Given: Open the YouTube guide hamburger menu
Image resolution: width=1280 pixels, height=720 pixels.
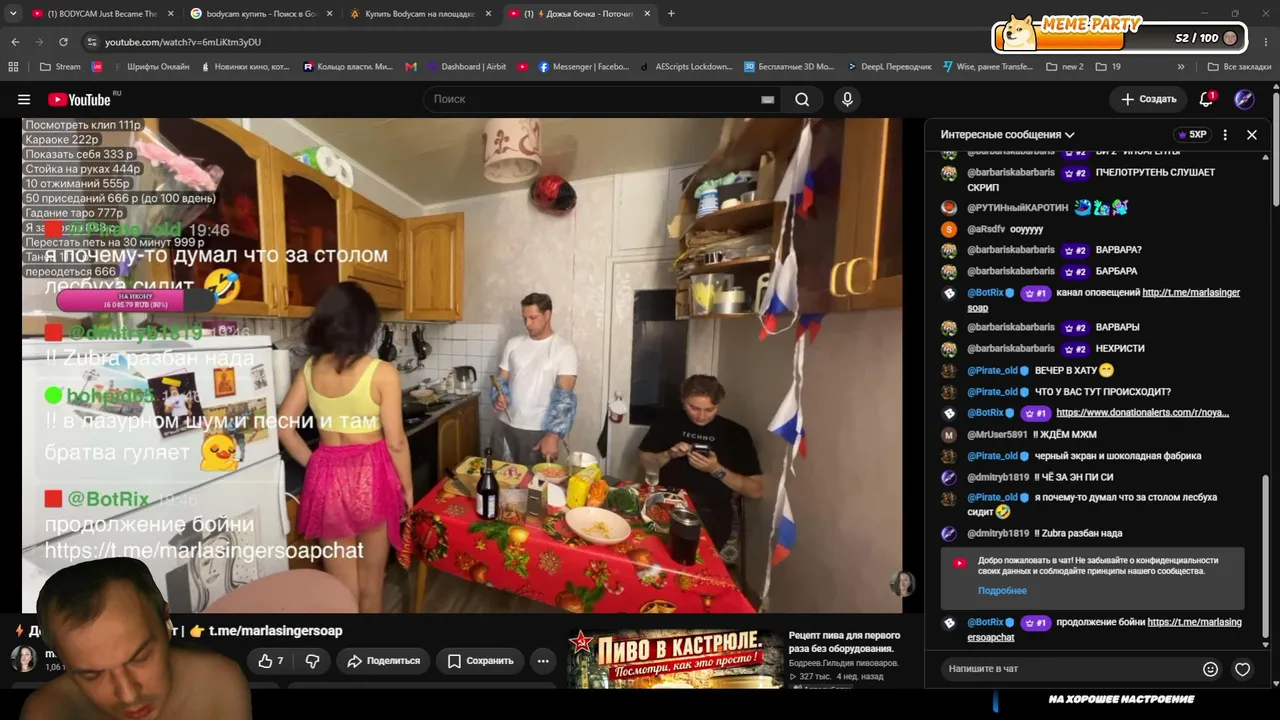Looking at the screenshot, I should click(24, 99).
